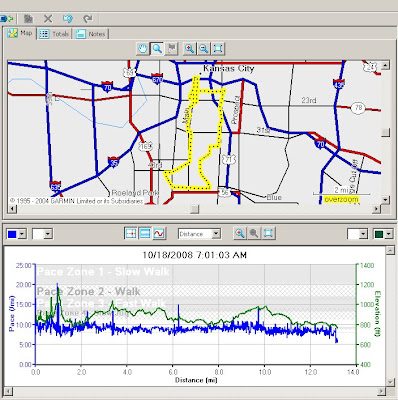Screen dimensions: 398x400
Task: Click the delete X icon in top toolbar
Action: point(48,19)
